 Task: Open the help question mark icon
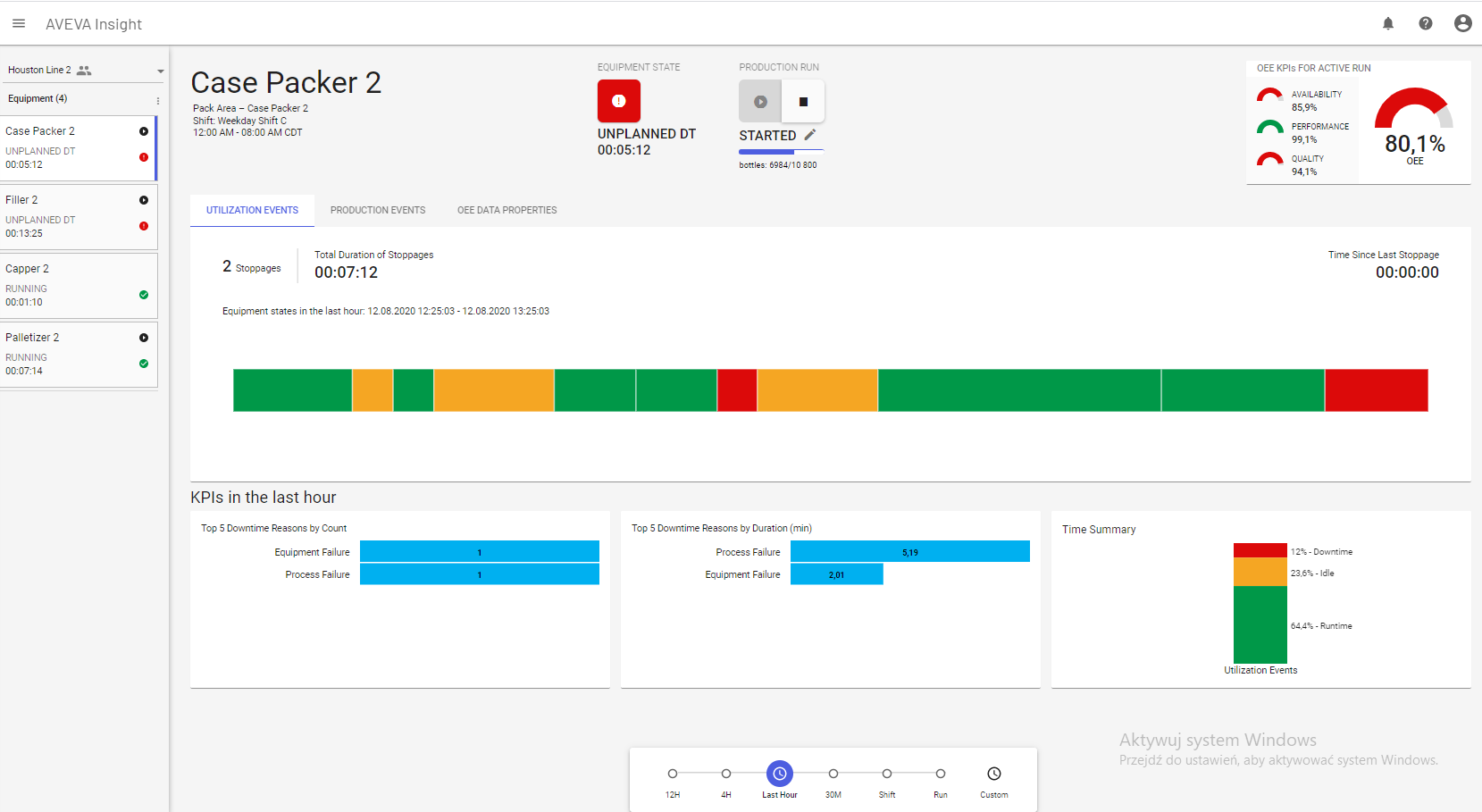[1425, 23]
